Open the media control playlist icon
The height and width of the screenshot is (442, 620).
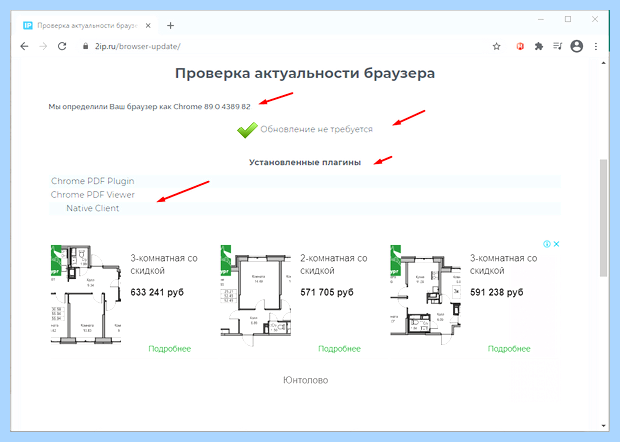(558, 46)
